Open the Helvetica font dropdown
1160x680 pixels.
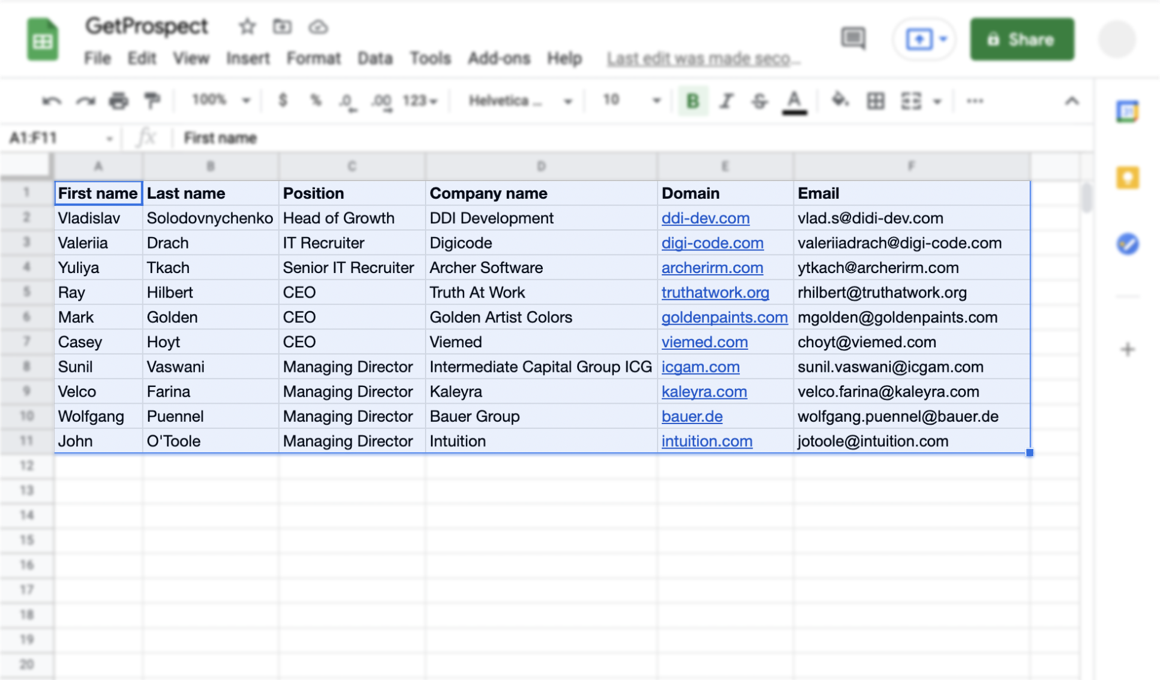[x=520, y=101]
